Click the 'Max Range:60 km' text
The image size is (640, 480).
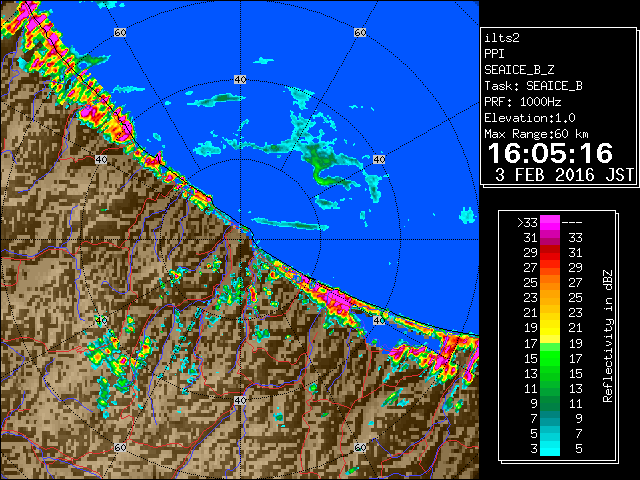coord(536,134)
